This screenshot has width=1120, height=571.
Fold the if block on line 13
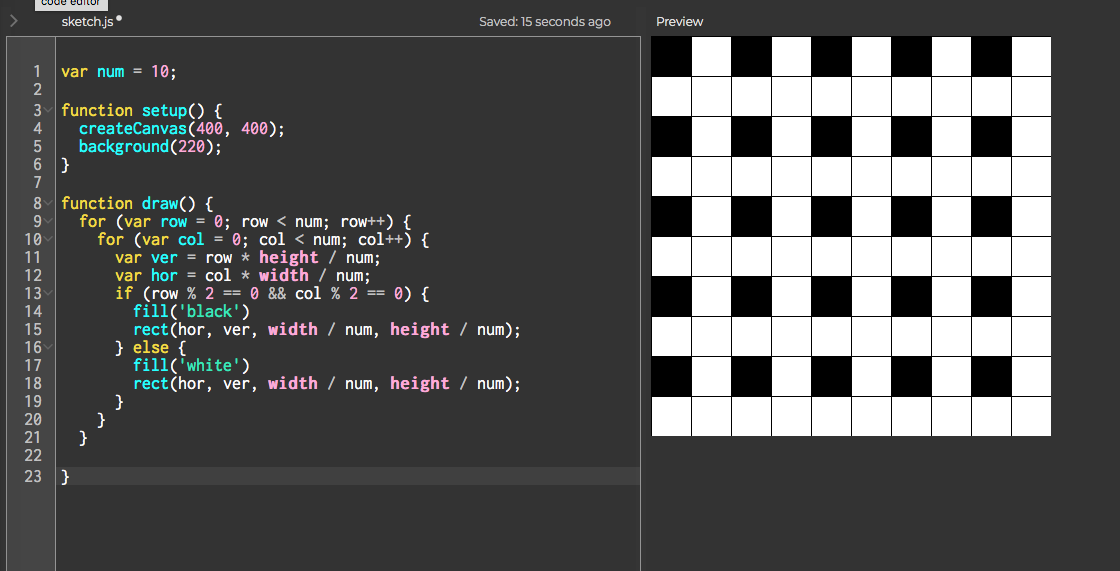[48, 293]
